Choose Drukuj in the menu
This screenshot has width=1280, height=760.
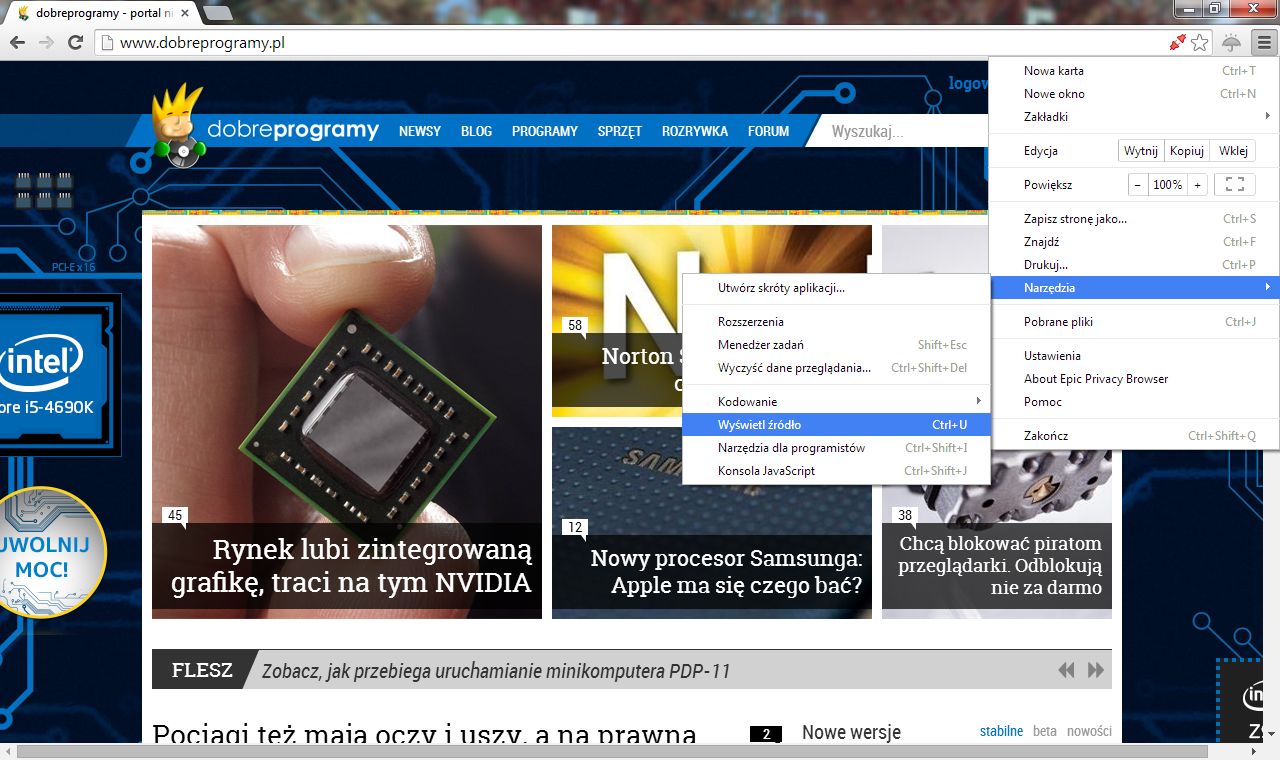tap(1134, 265)
